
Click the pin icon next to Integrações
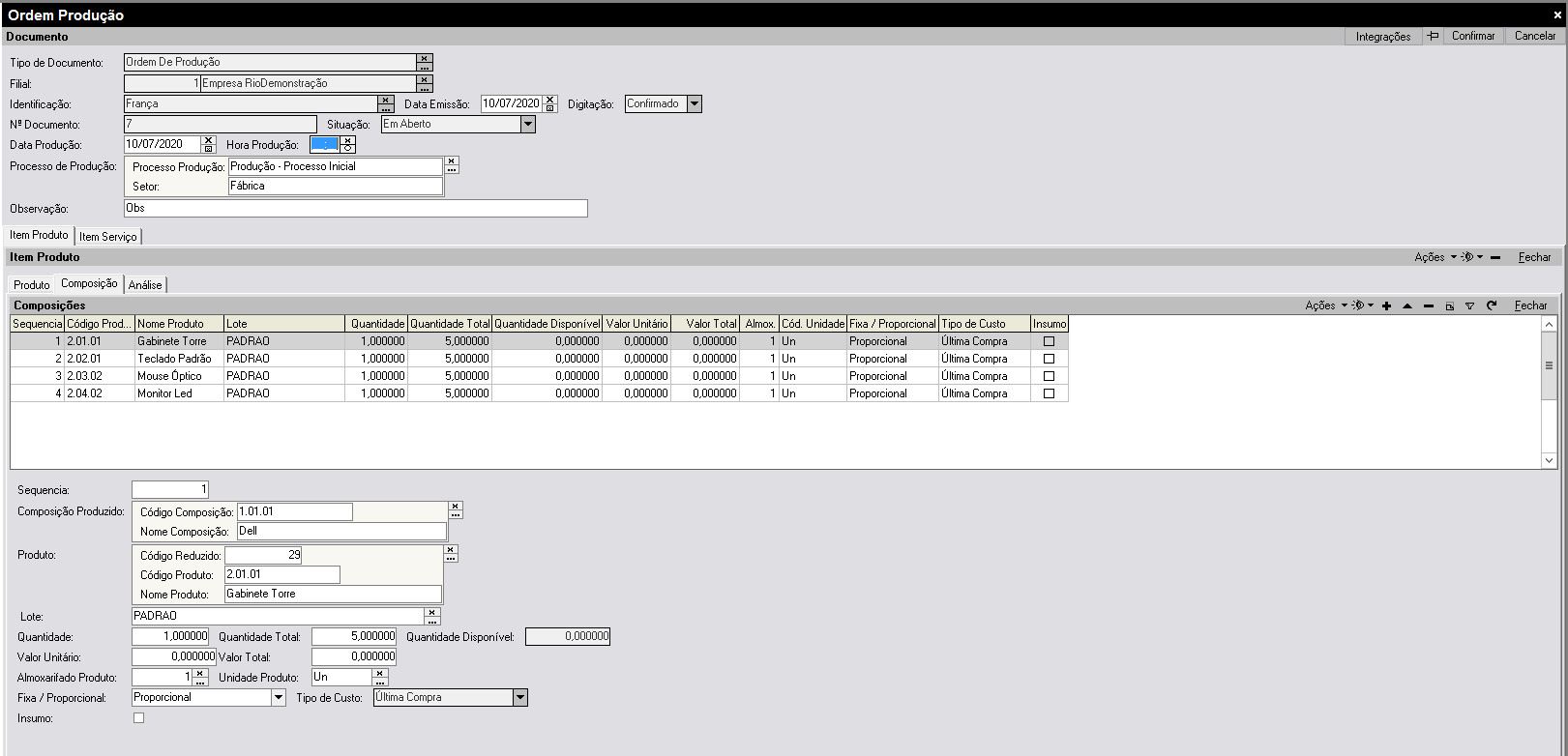point(1433,36)
